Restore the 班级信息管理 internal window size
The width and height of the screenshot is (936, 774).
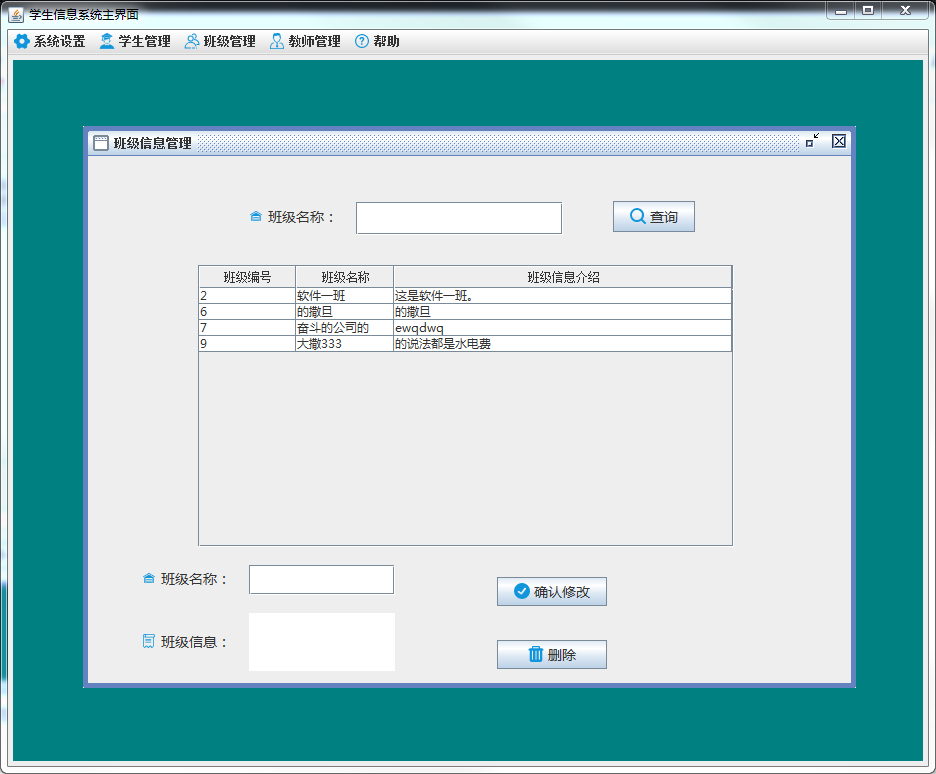coord(812,142)
